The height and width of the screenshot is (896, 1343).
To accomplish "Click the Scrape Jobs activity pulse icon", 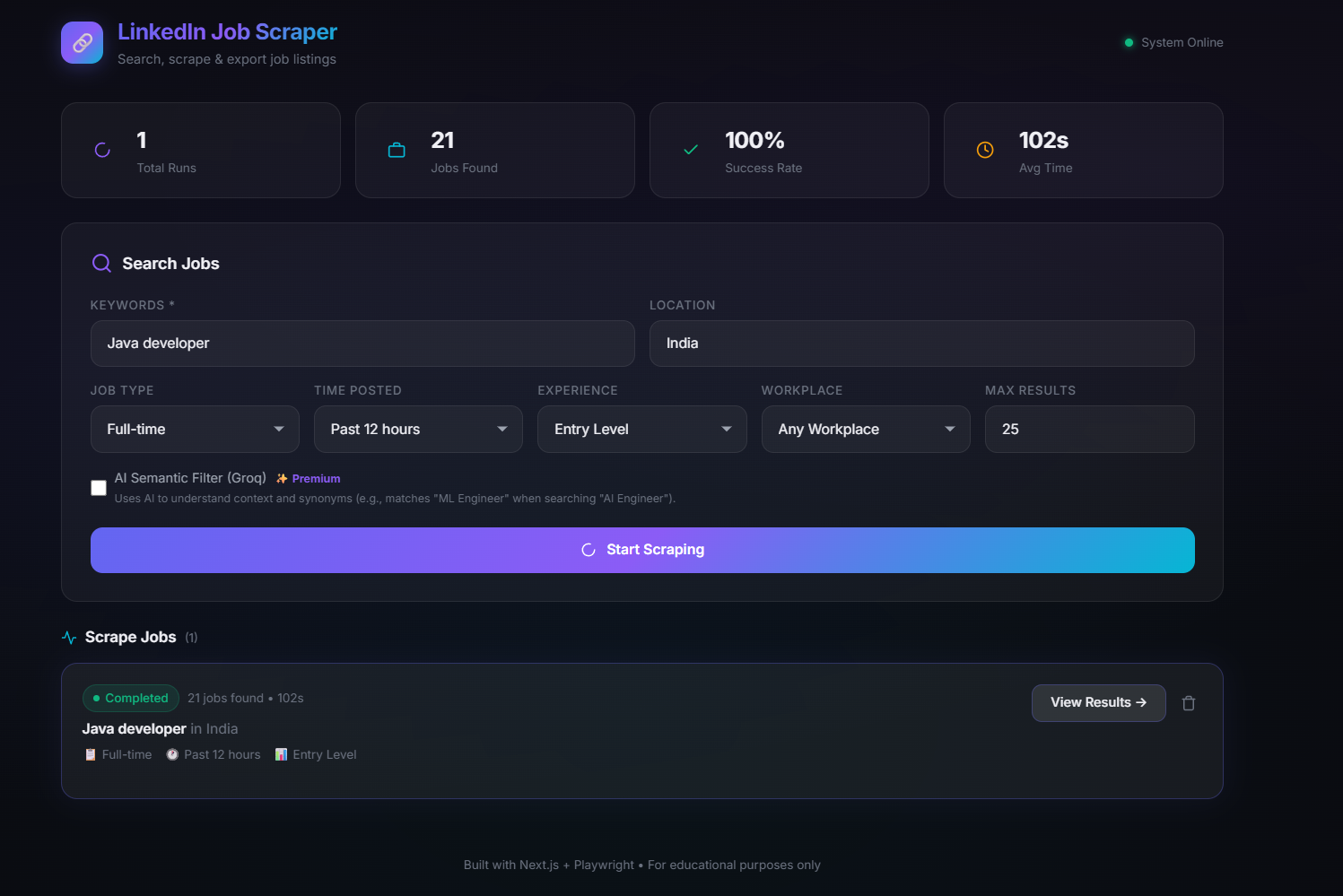I will coord(69,638).
